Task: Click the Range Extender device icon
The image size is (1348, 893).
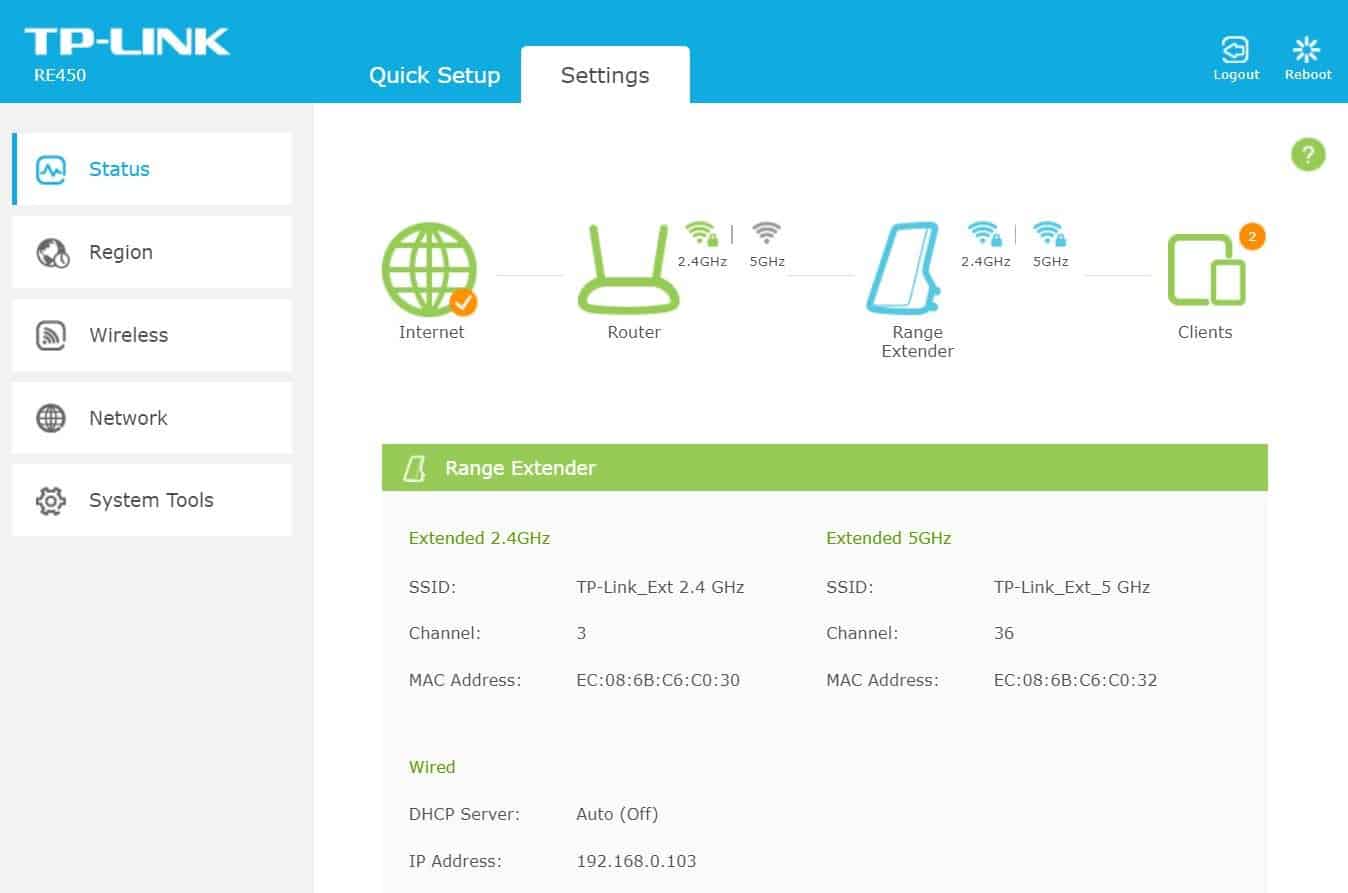Action: click(x=905, y=269)
